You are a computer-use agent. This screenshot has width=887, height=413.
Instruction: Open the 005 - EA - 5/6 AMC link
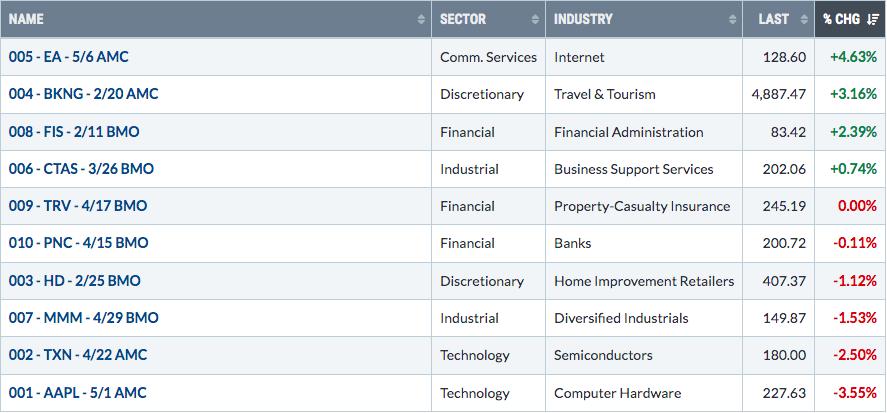point(68,57)
